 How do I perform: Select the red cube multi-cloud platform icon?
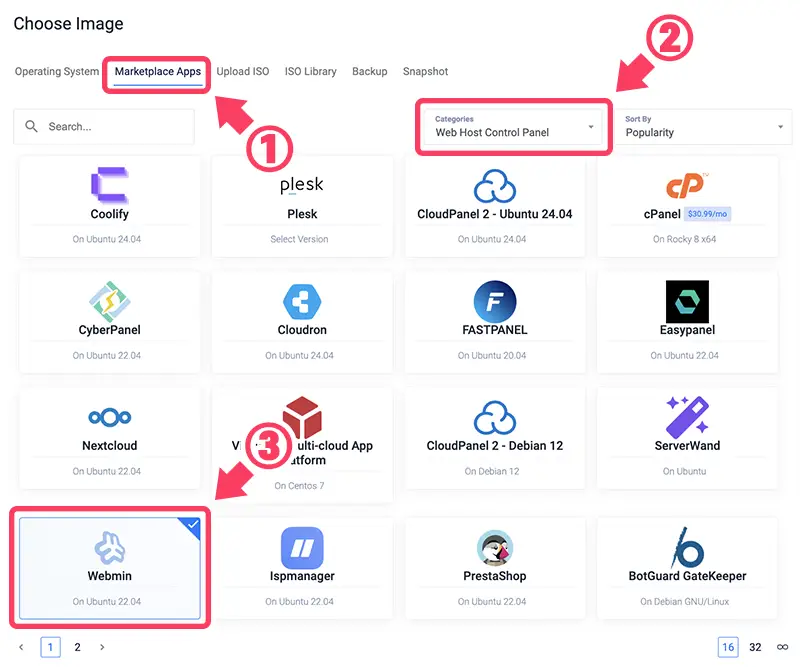302,417
